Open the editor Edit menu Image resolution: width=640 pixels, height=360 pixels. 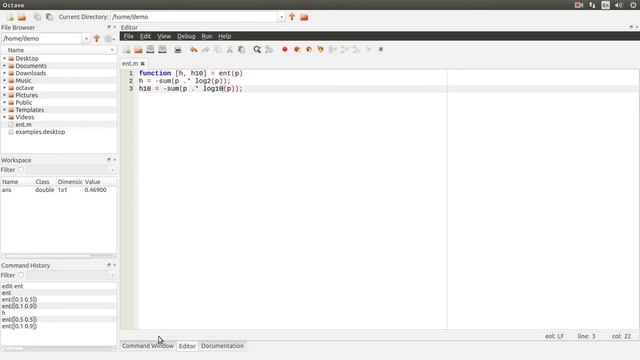[145, 36]
